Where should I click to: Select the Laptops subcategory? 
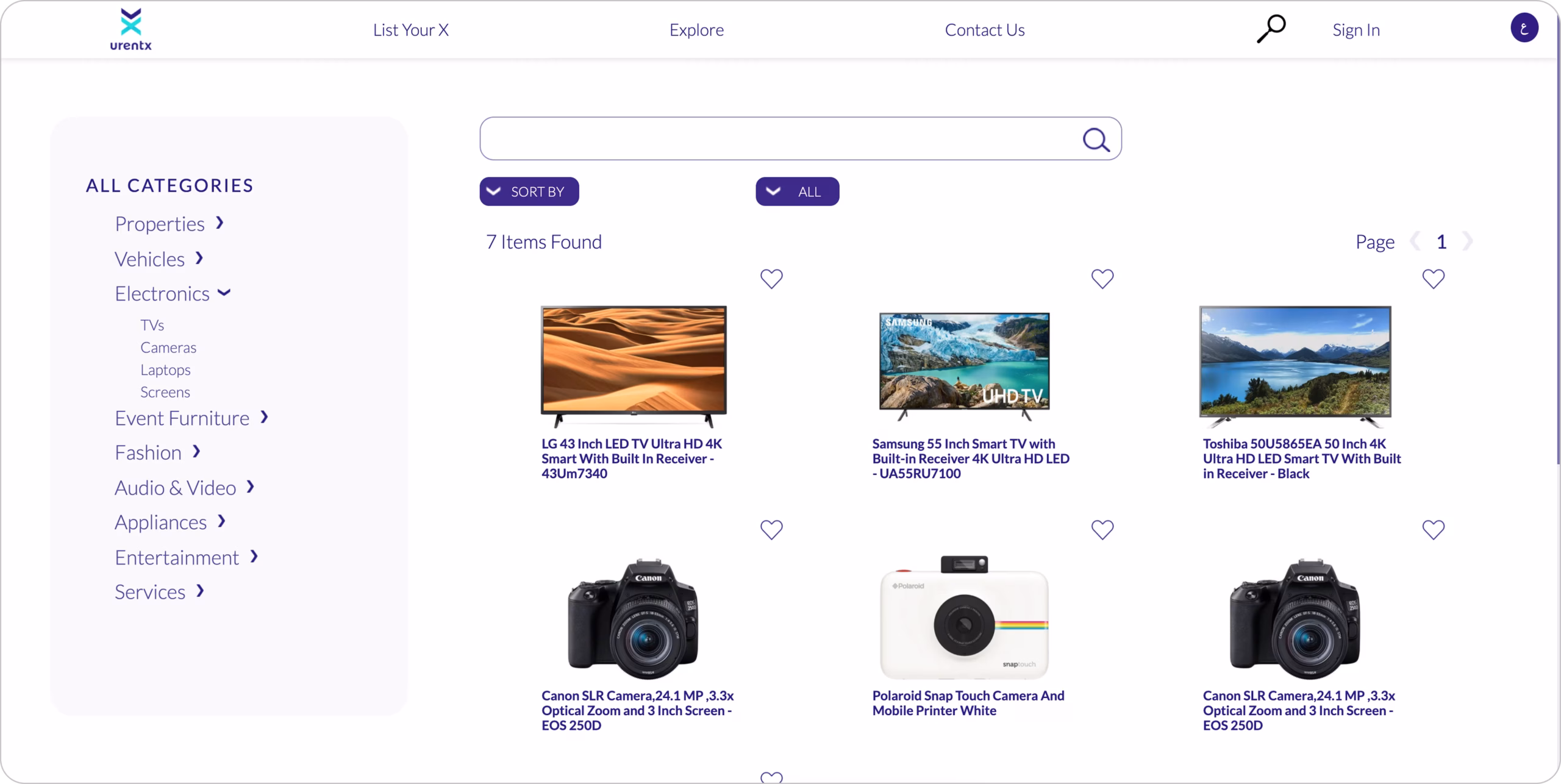[x=165, y=369]
